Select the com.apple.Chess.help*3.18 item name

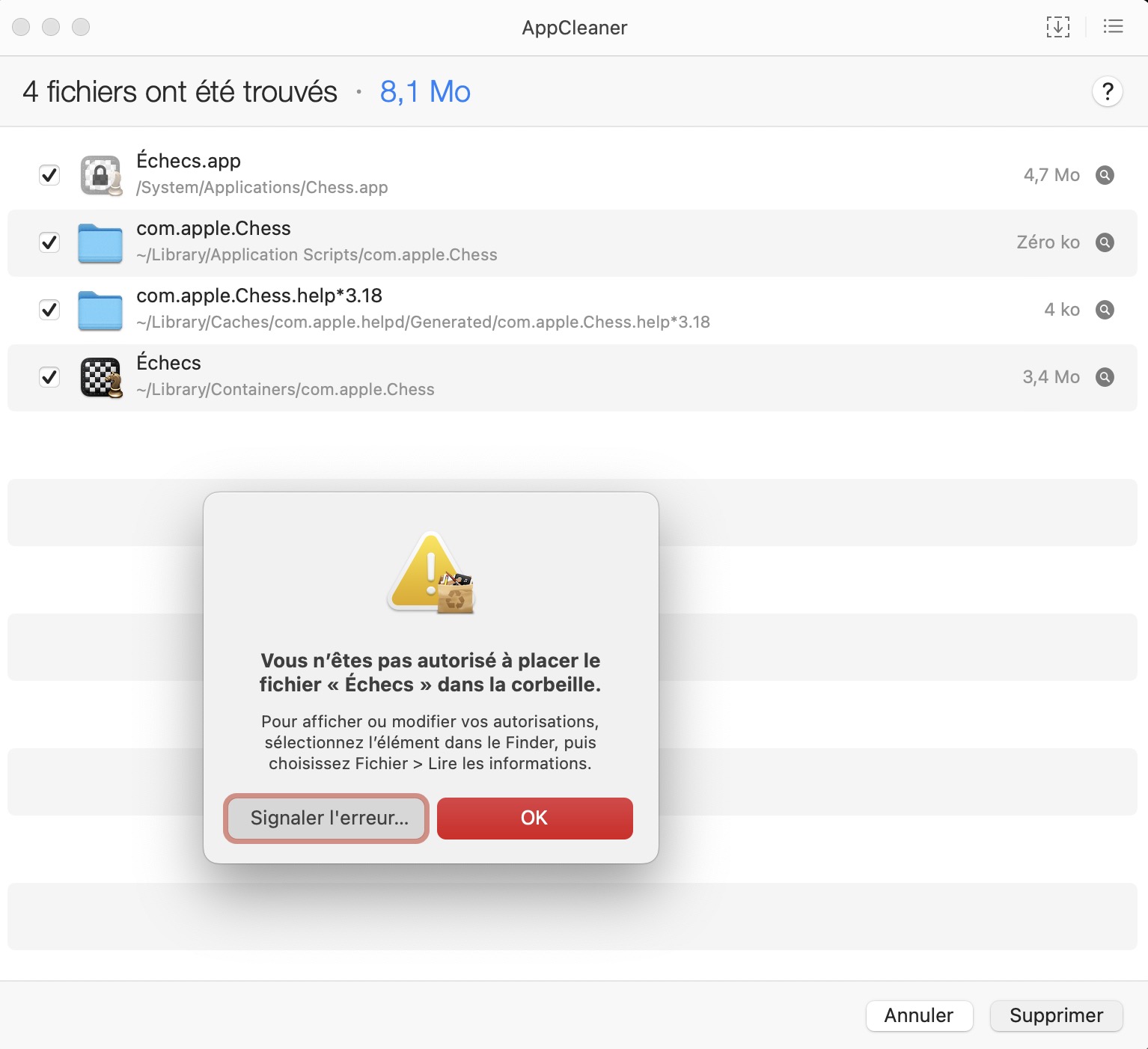(259, 296)
